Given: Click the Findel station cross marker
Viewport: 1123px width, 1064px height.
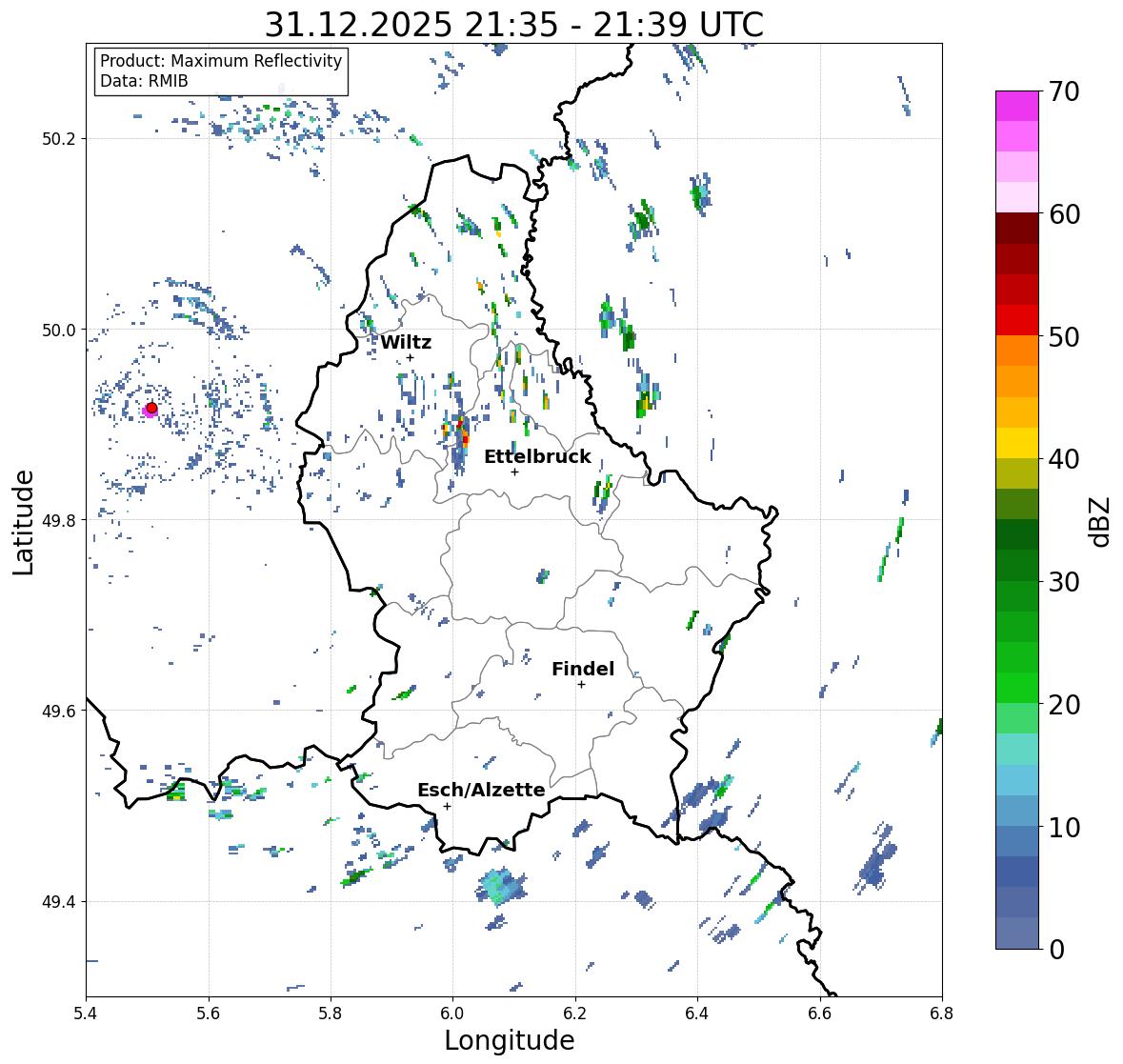Looking at the screenshot, I should pyautogui.click(x=581, y=685).
